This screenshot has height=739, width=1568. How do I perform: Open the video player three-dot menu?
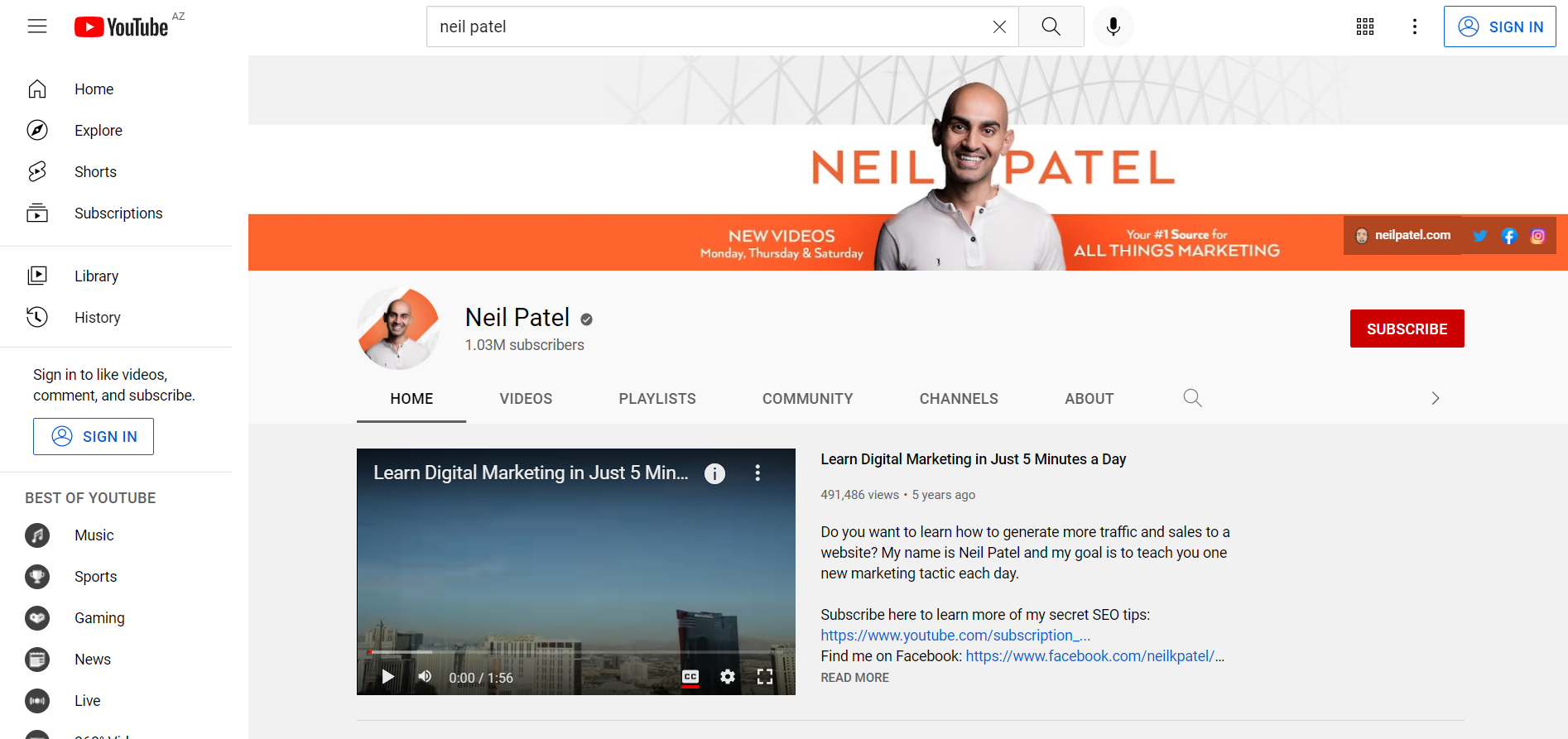[758, 473]
